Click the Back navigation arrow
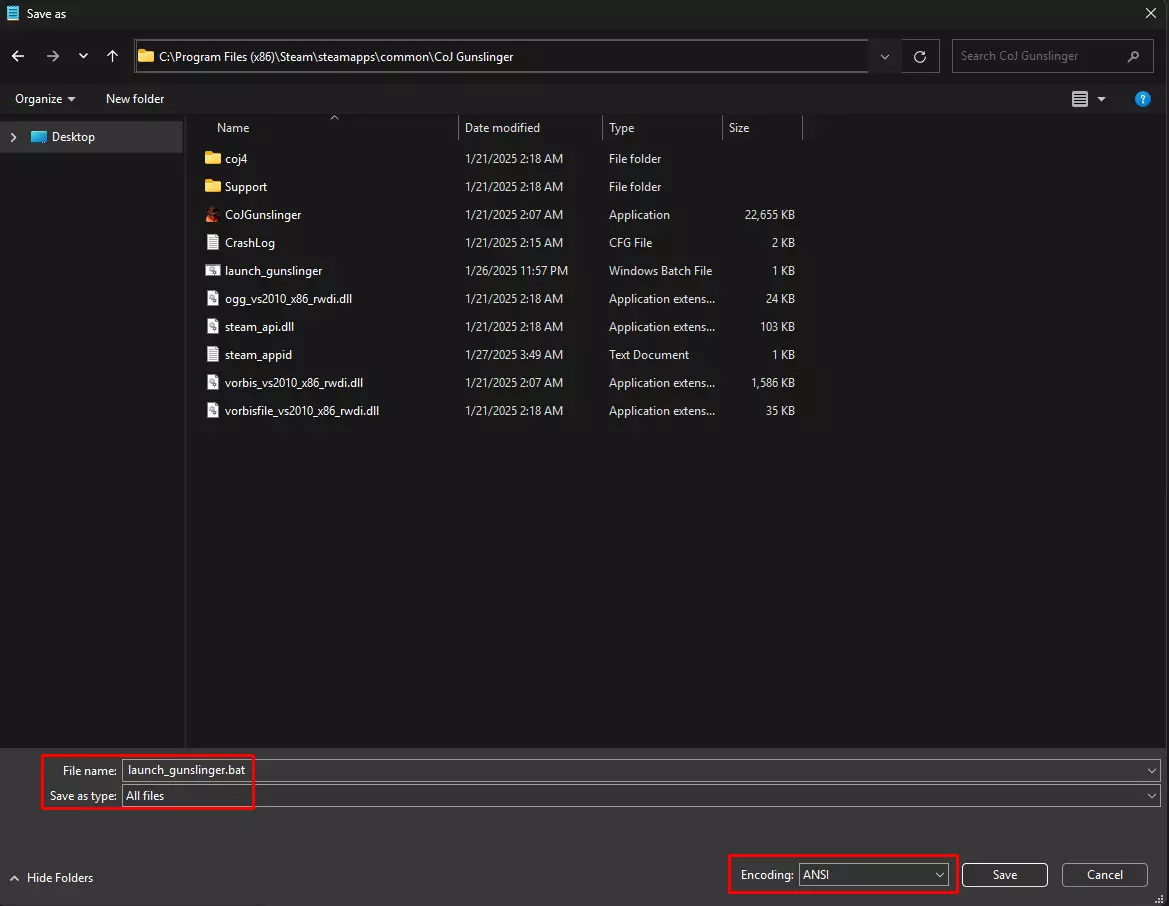This screenshot has width=1169, height=906. [18, 57]
